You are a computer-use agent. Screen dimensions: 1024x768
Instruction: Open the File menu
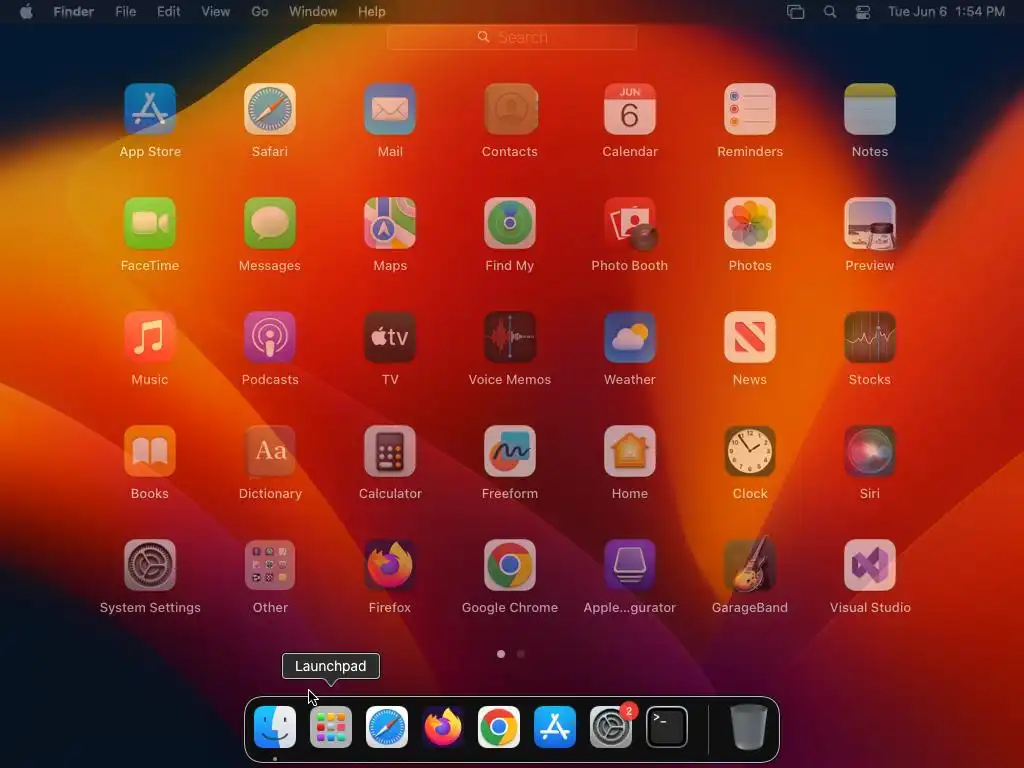[125, 11]
